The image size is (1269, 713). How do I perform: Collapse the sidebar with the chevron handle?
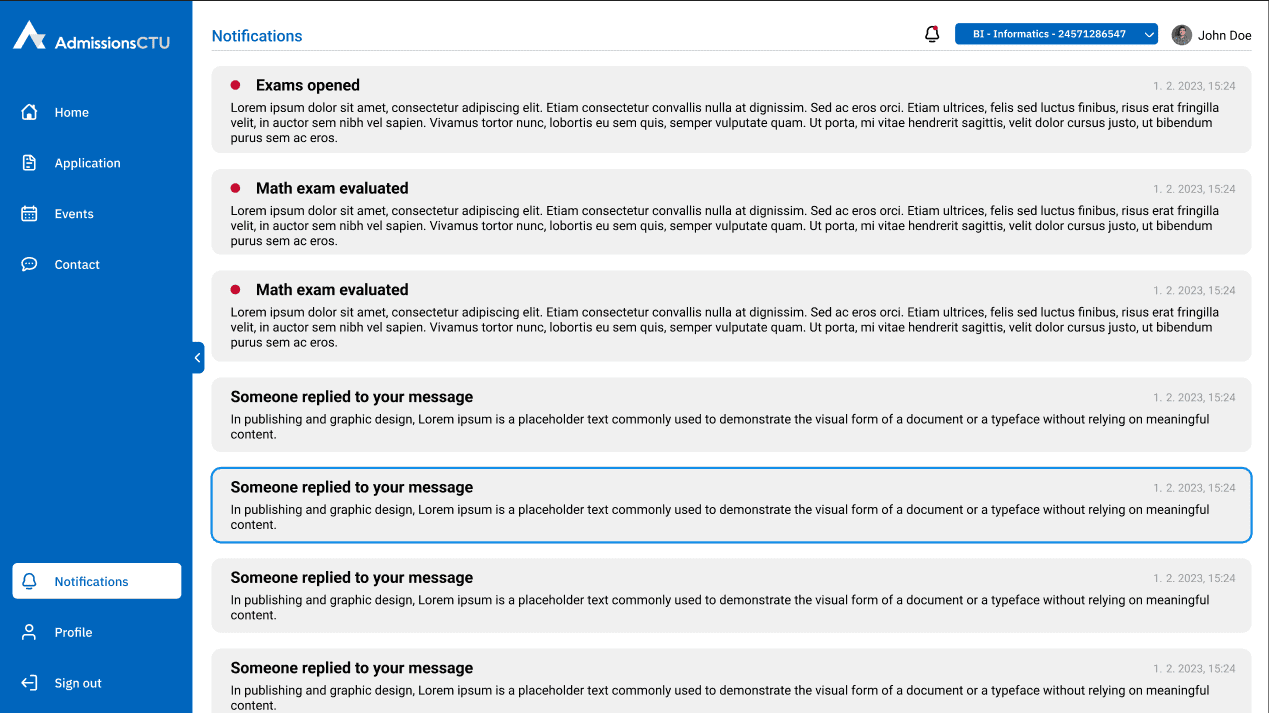(x=198, y=358)
